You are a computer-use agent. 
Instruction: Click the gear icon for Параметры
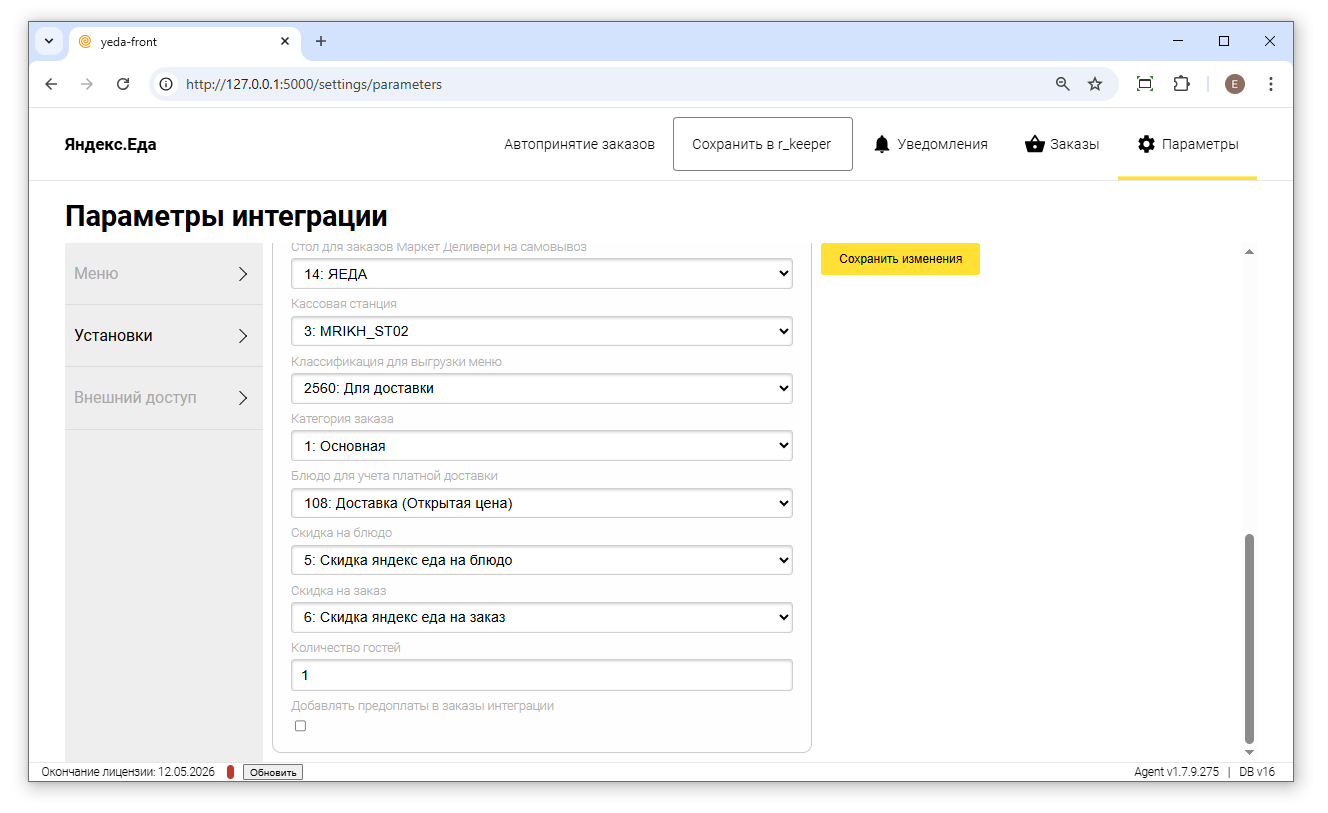pyautogui.click(x=1146, y=144)
